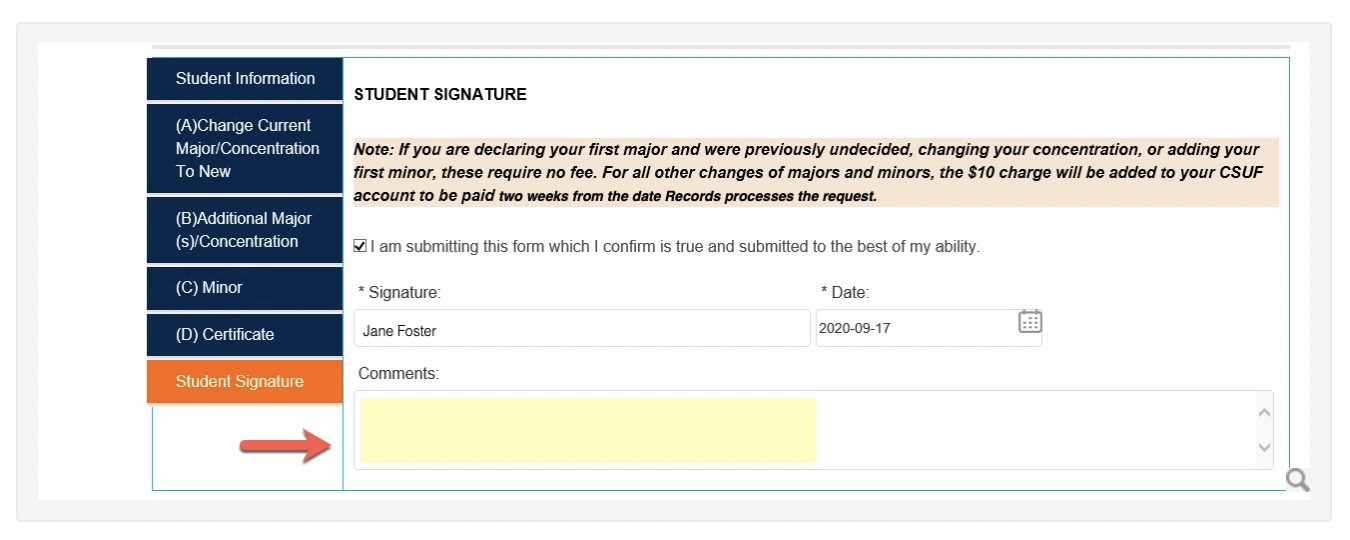The width and height of the screenshot is (1350, 540).
Task: Tick the form confirmation checkbox
Action: 360,246
